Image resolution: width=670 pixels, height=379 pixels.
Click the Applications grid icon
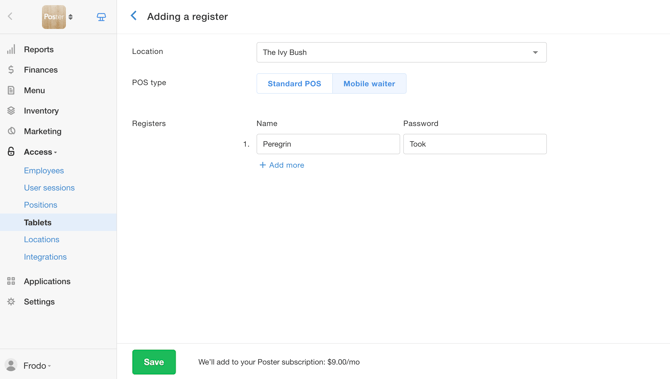11,281
